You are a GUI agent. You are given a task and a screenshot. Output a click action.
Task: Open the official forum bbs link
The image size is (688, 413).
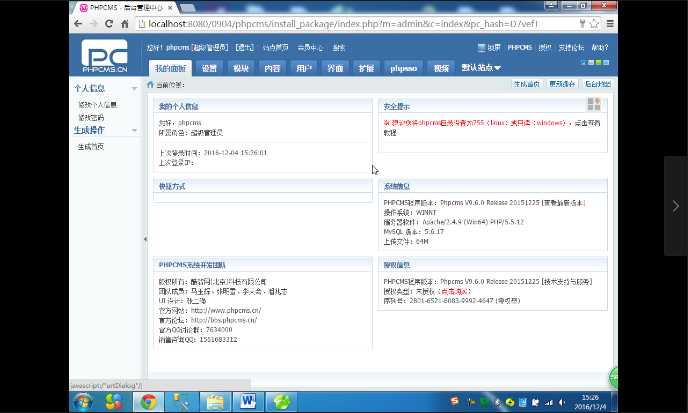[224, 320]
